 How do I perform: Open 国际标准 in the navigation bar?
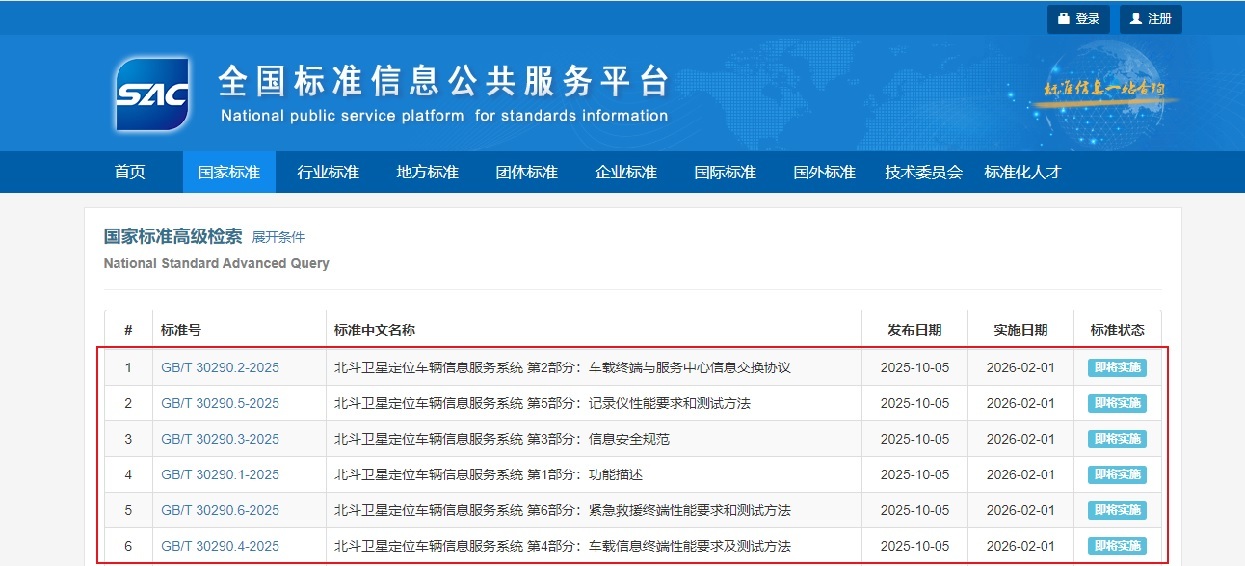click(725, 172)
